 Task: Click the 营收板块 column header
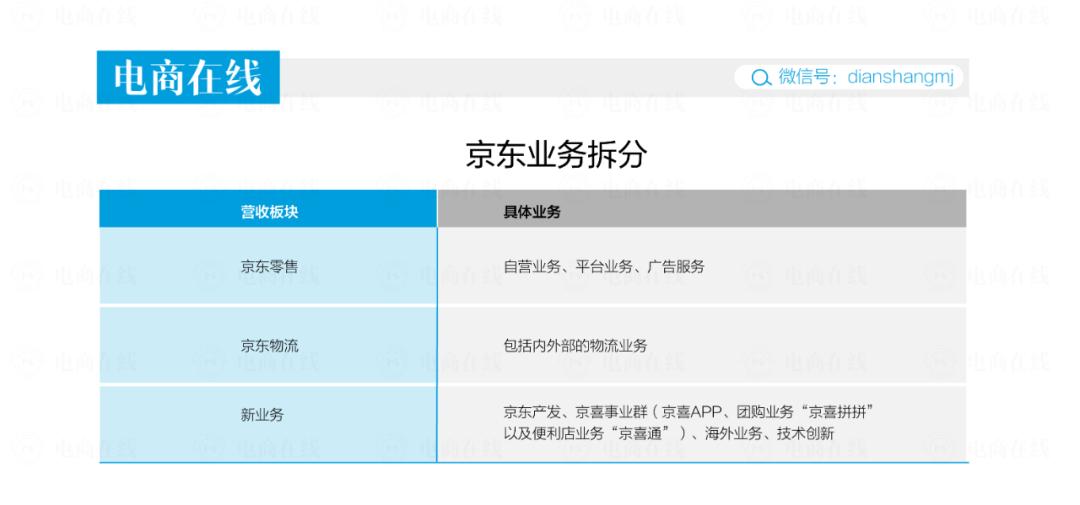[x=269, y=209]
